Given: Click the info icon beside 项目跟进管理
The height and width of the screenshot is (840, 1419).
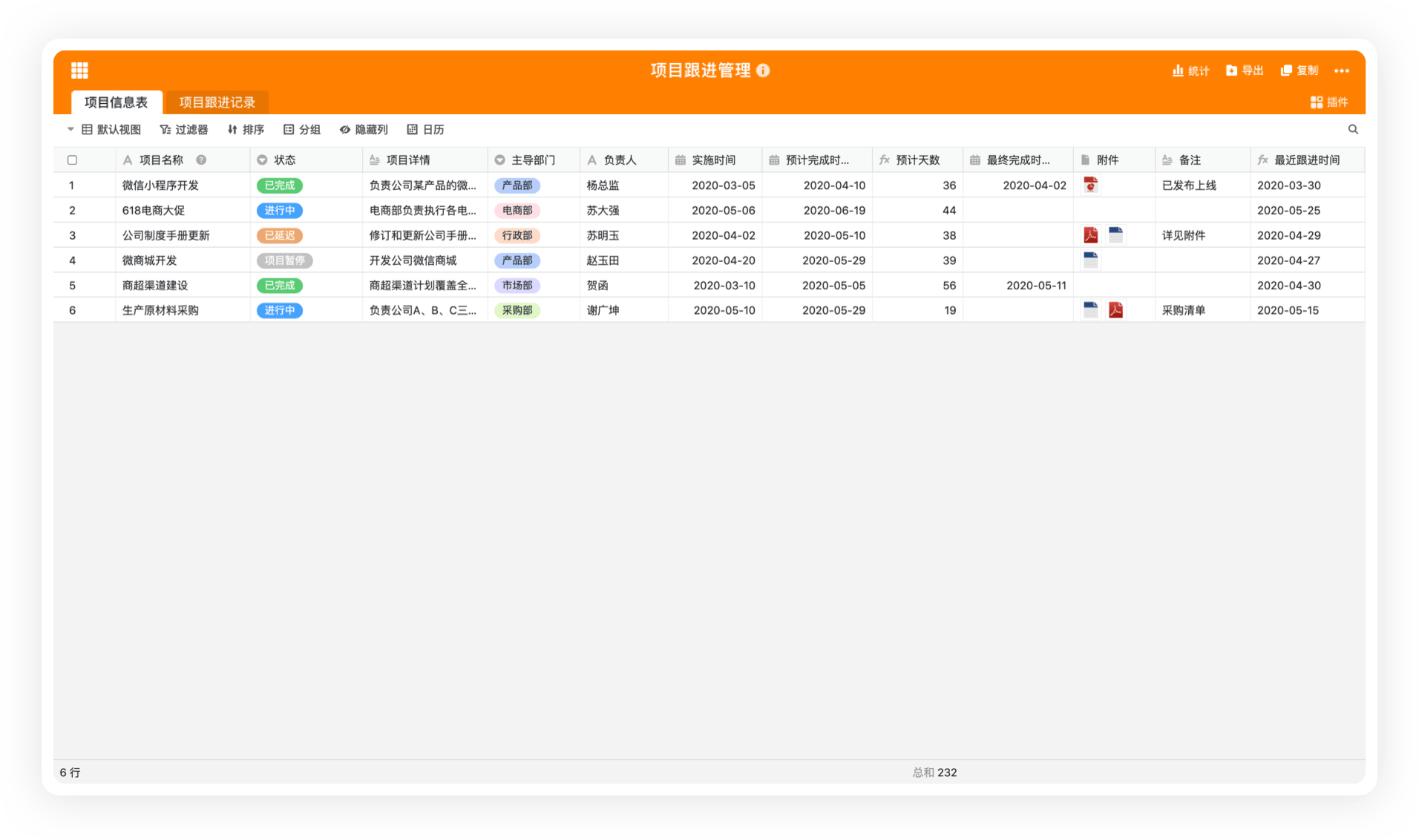Looking at the screenshot, I should [x=763, y=70].
